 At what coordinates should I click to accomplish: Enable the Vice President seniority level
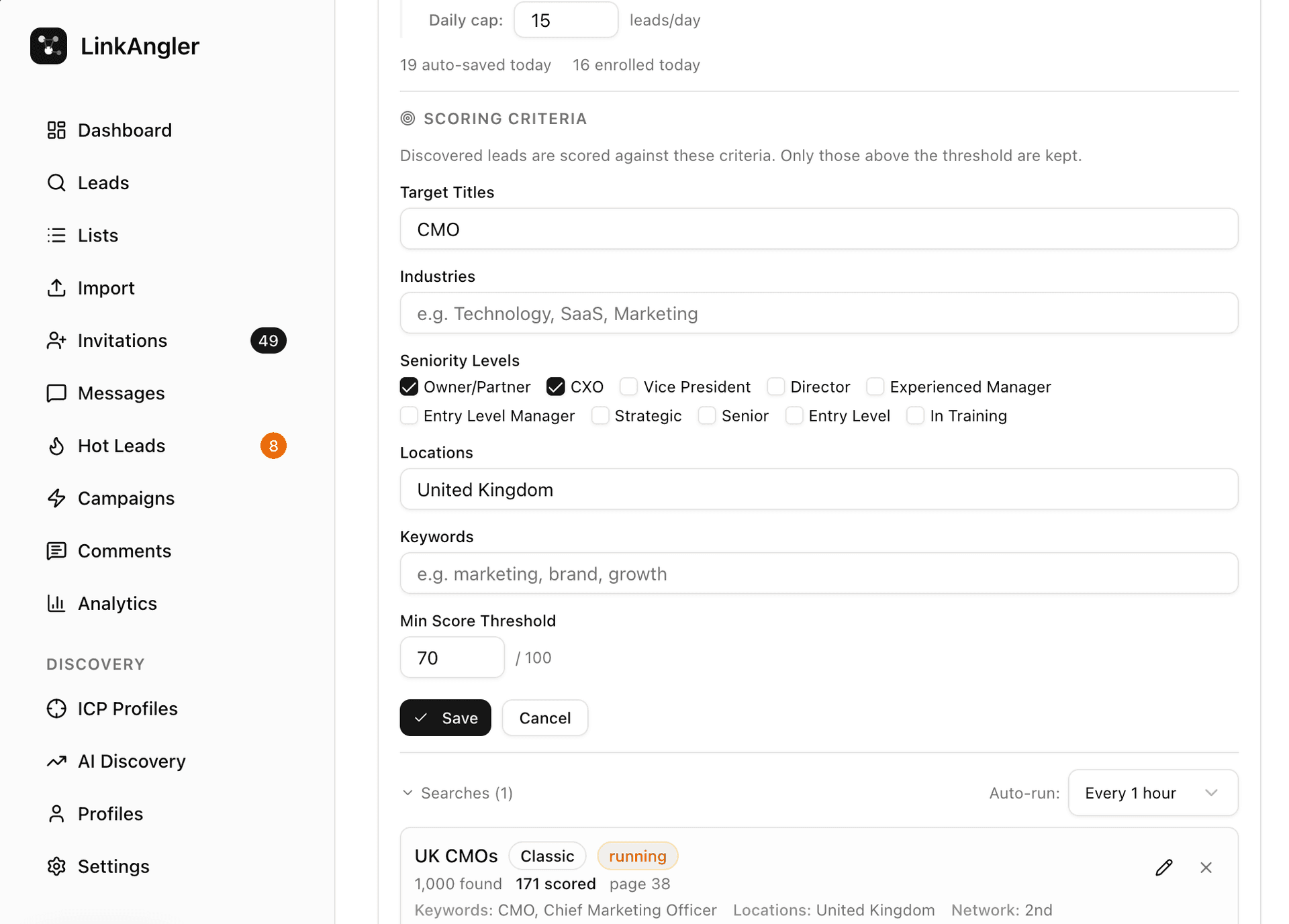pyautogui.click(x=628, y=387)
